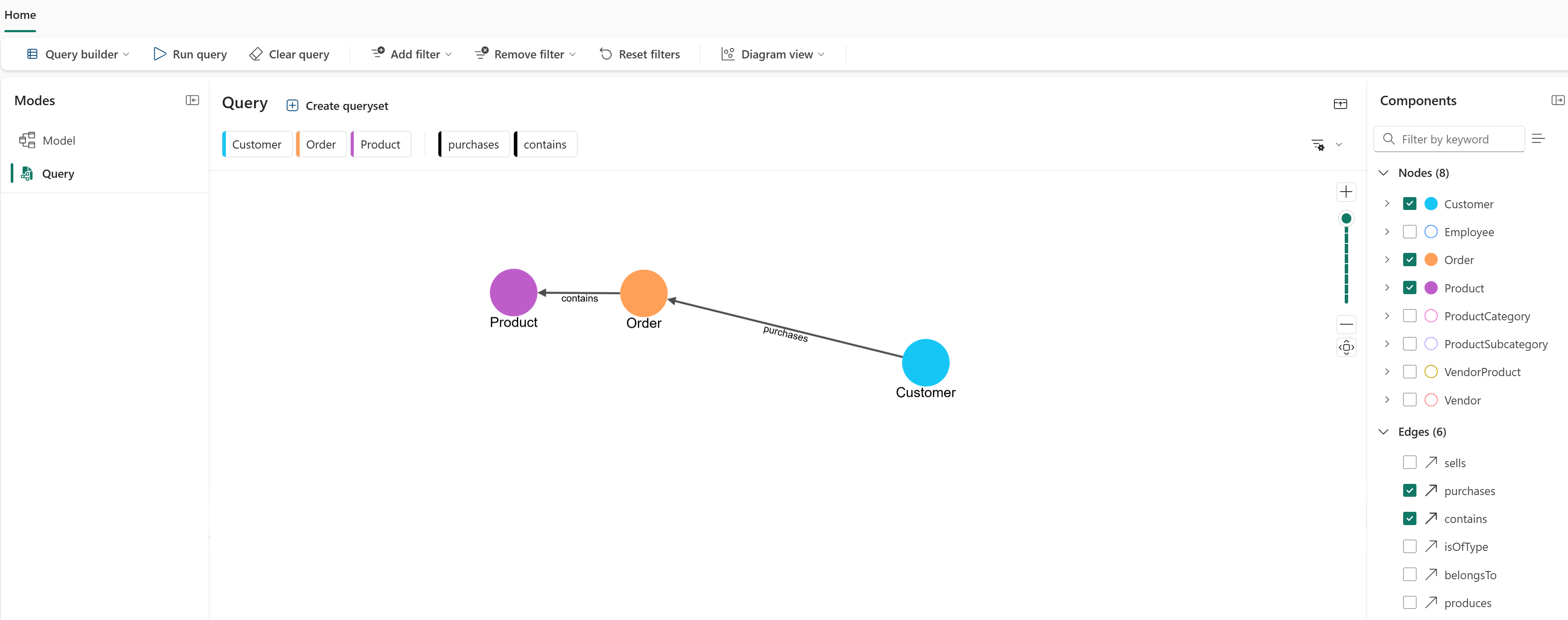Screen dimensions: 1568x620
Task: Collapse the Modes panel icon
Action: pos(192,100)
